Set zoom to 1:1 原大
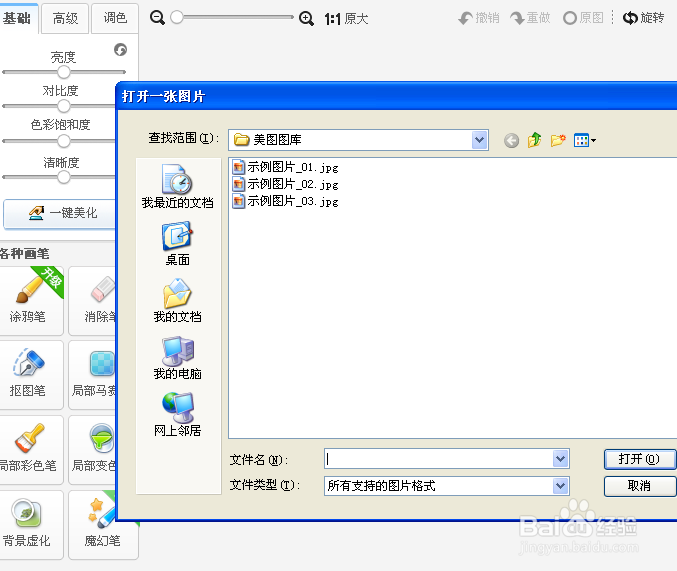Viewport: 677px width, 571px height. click(346, 19)
